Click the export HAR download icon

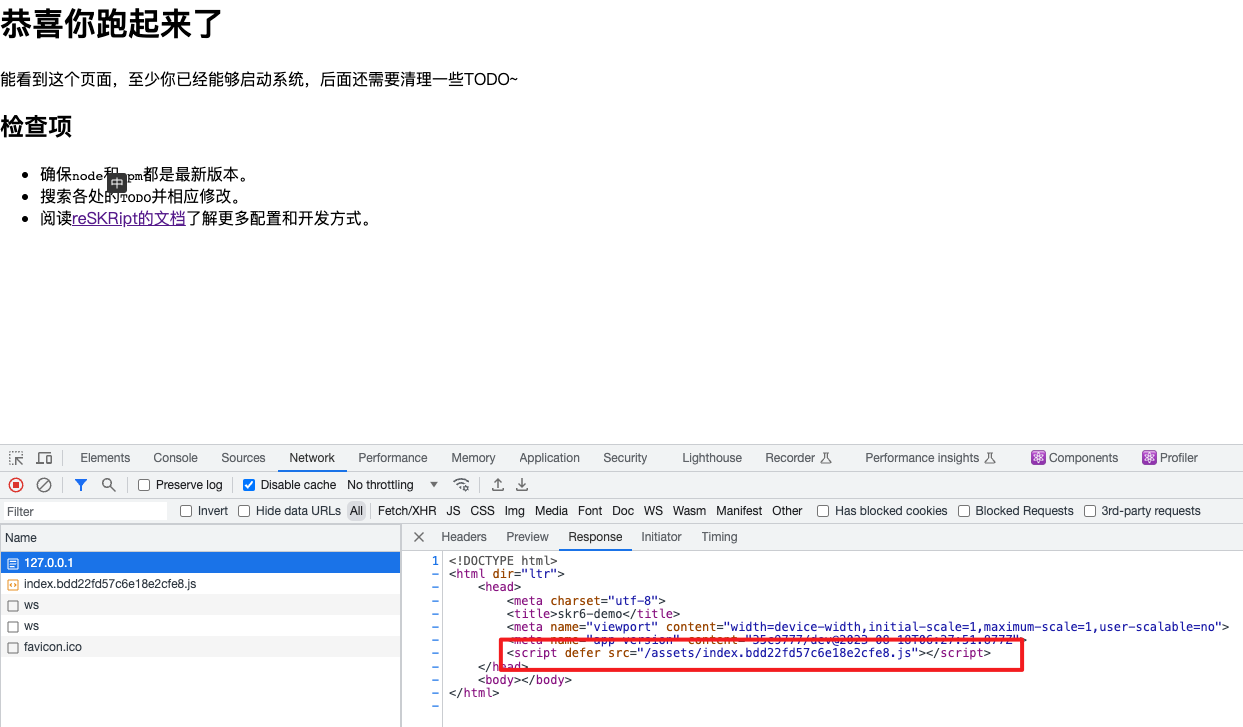tap(521, 485)
